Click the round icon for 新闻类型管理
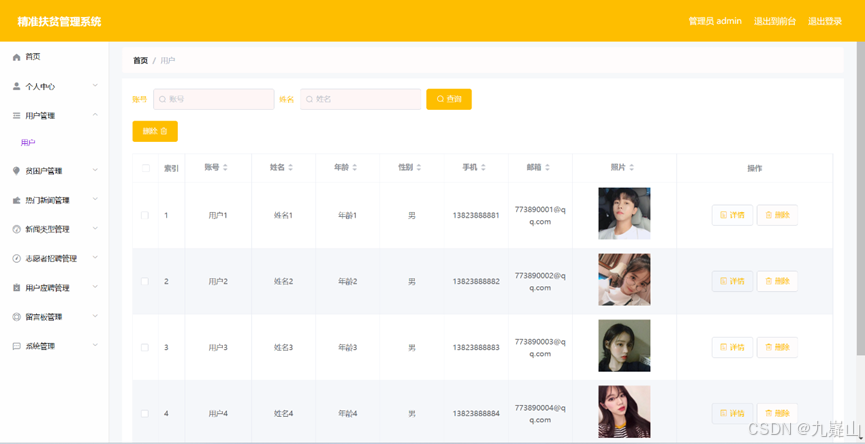The width and height of the screenshot is (865, 444). (x=17, y=229)
